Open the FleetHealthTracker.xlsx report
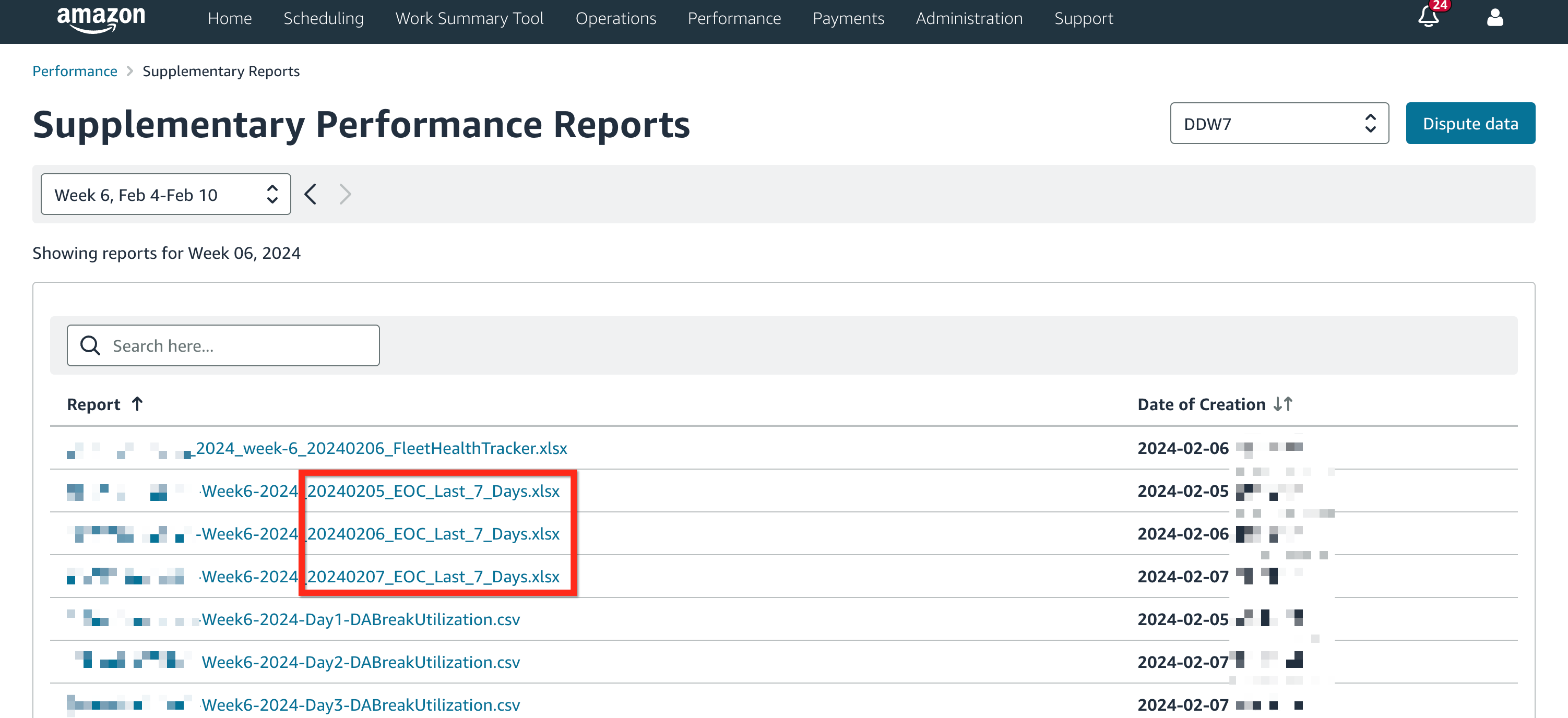The height and width of the screenshot is (718, 1568). tap(381, 448)
